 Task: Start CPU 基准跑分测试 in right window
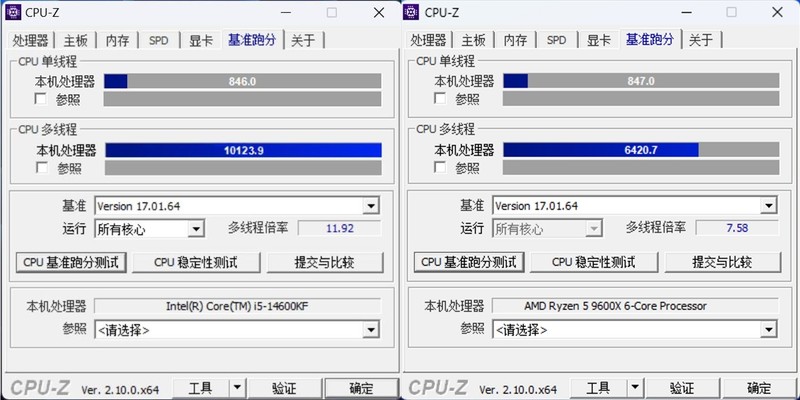[469, 262]
